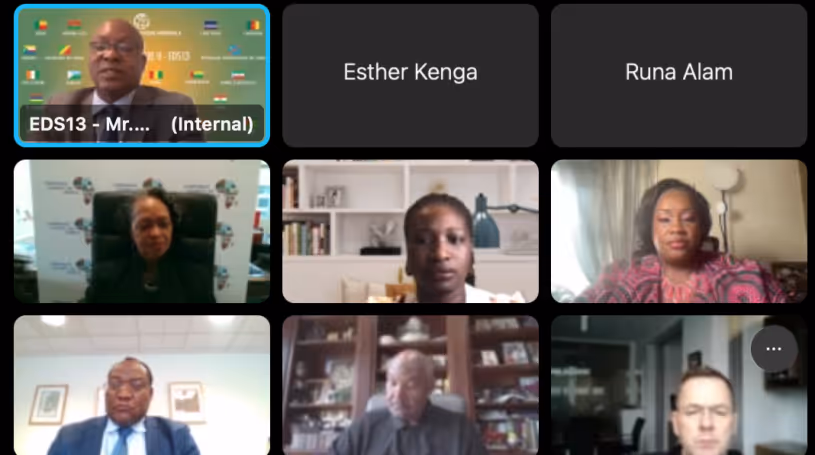
Task: Select the man in dark office tile
Action: coord(679,385)
